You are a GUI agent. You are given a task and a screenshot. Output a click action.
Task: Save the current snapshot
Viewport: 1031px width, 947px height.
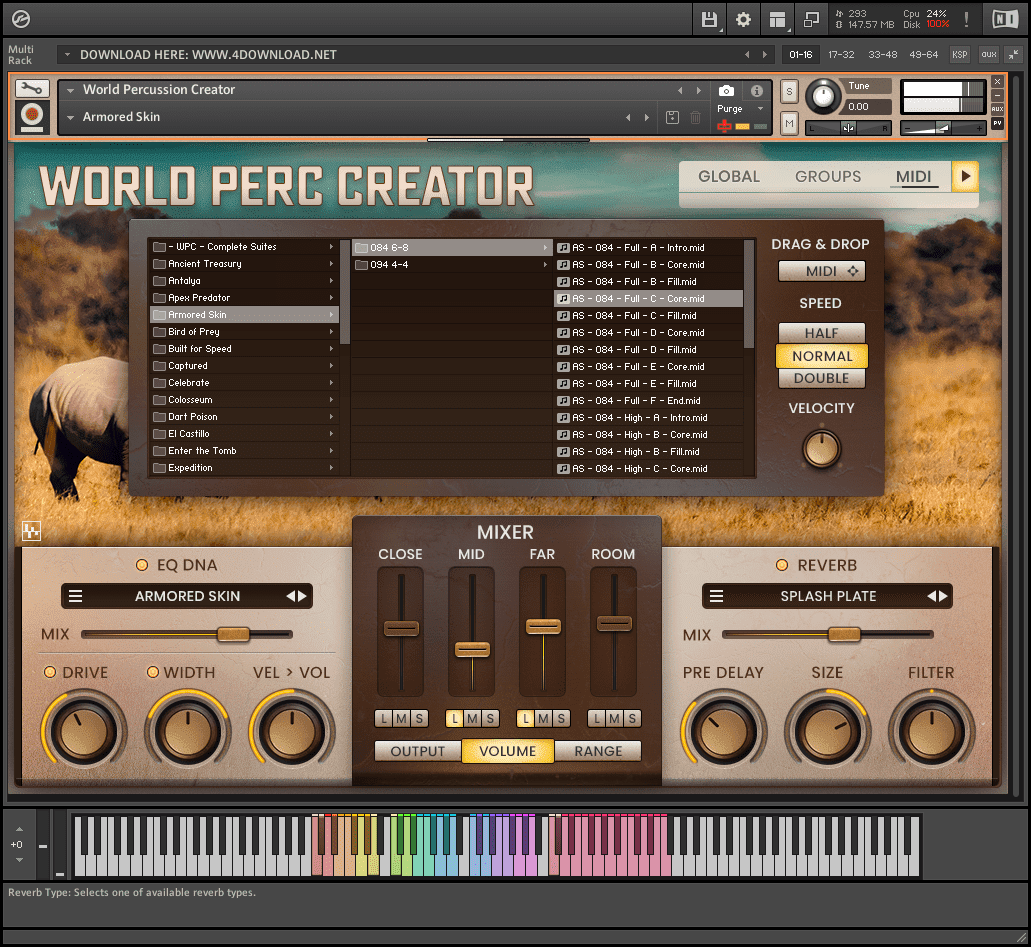click(x=672, y=118)
